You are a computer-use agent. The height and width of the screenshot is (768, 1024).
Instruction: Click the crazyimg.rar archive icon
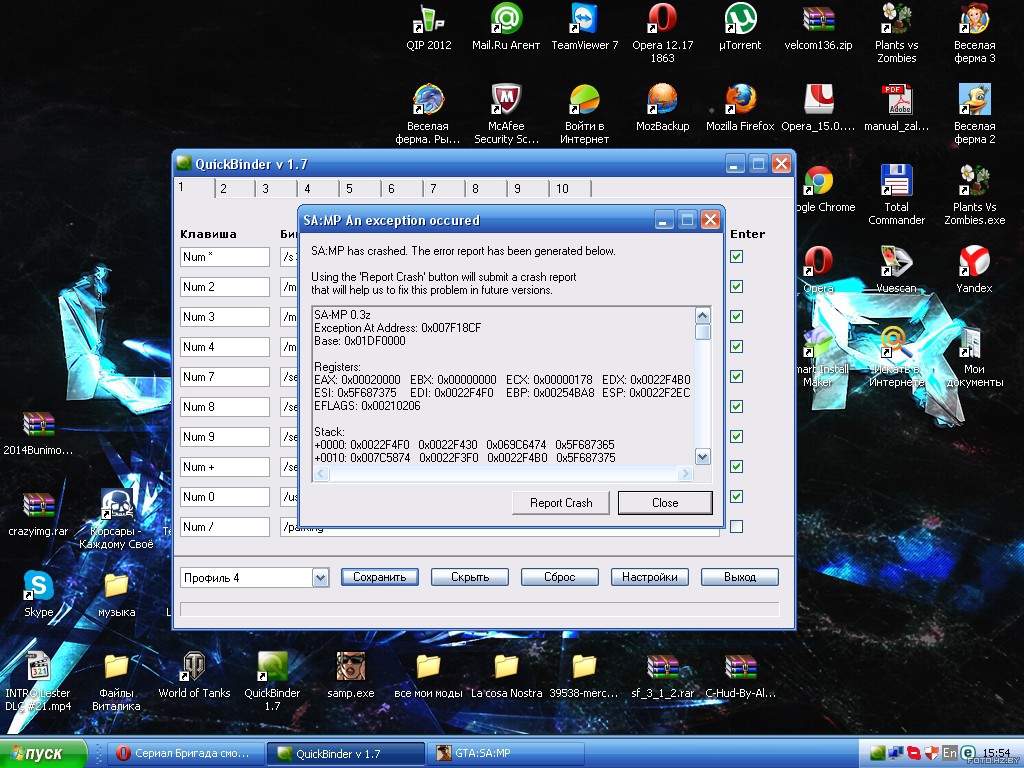coord(39,513)
